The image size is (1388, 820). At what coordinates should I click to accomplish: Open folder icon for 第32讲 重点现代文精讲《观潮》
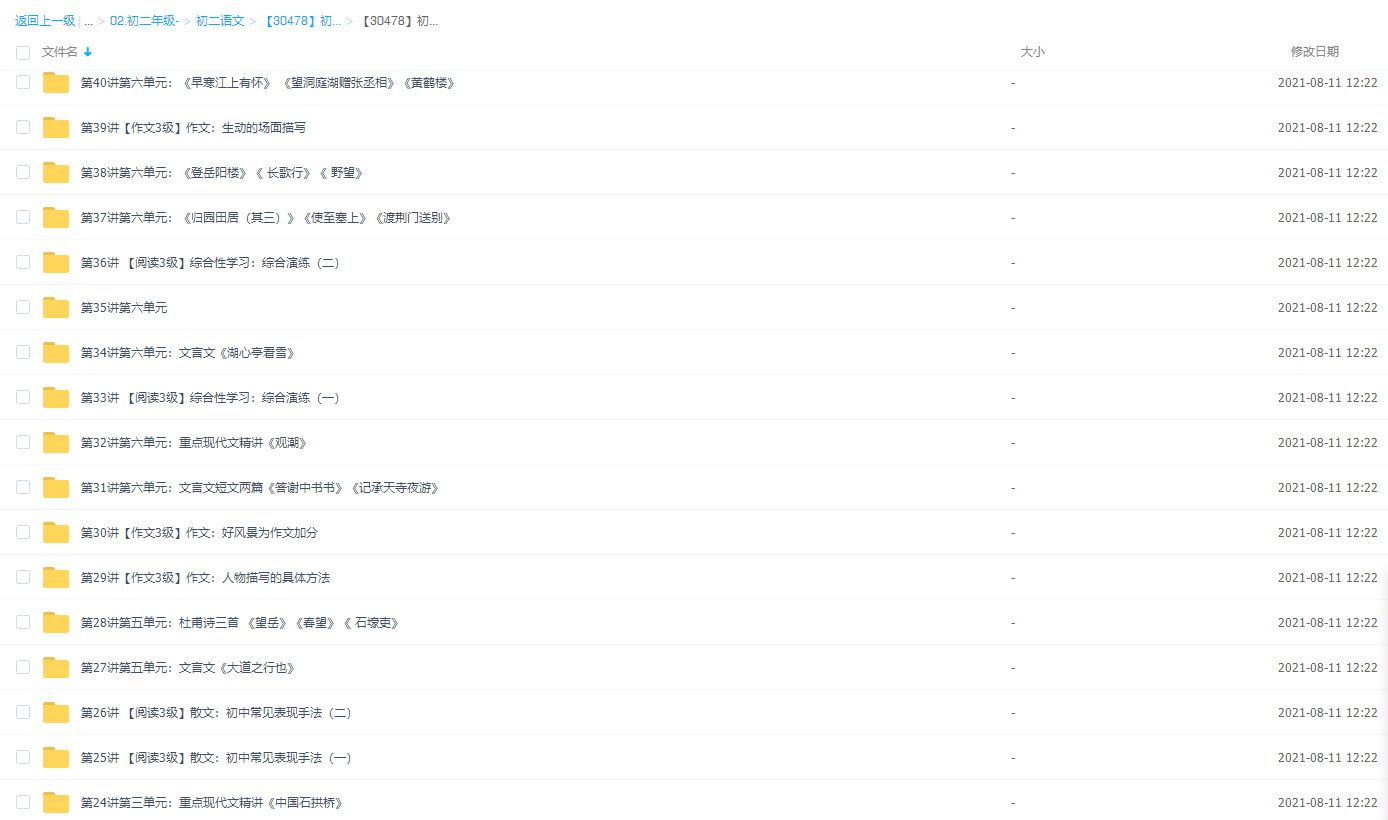(56, 443)
